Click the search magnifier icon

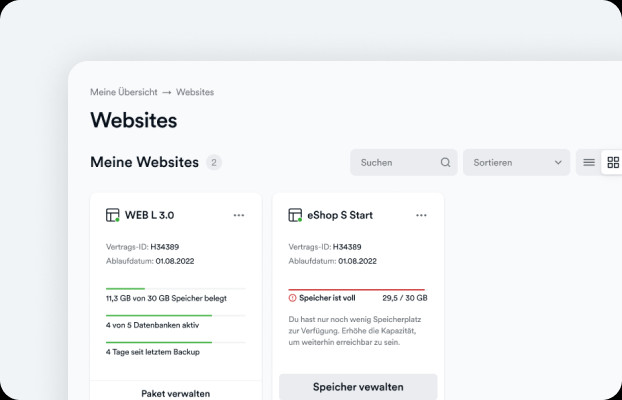(445, 162)
